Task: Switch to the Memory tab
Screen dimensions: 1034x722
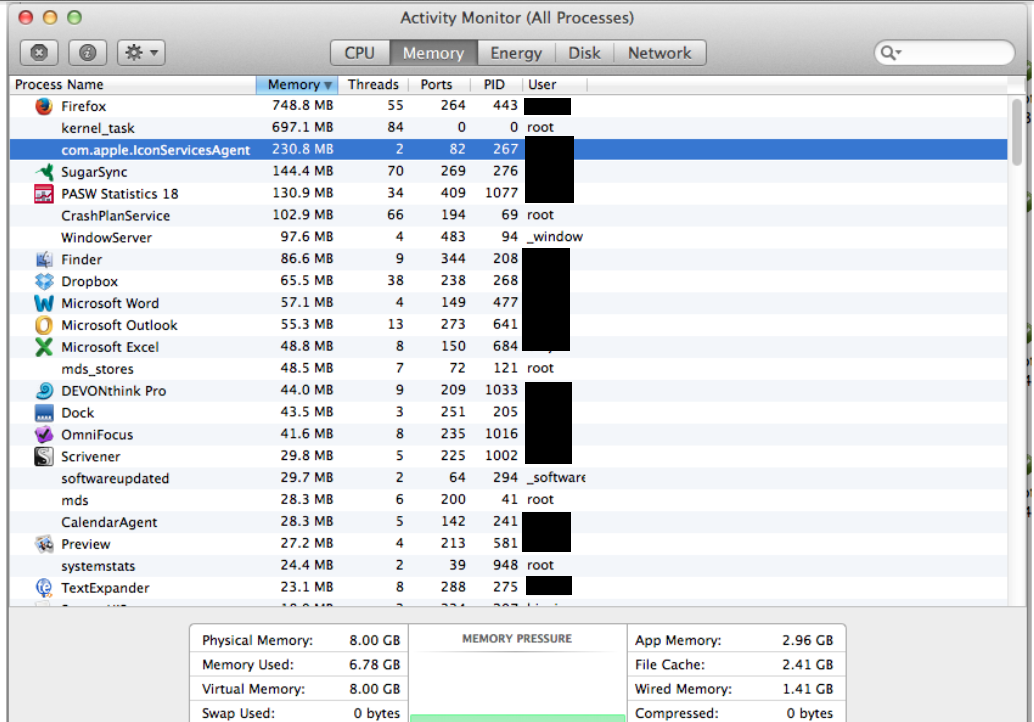Action: point(433,53)
